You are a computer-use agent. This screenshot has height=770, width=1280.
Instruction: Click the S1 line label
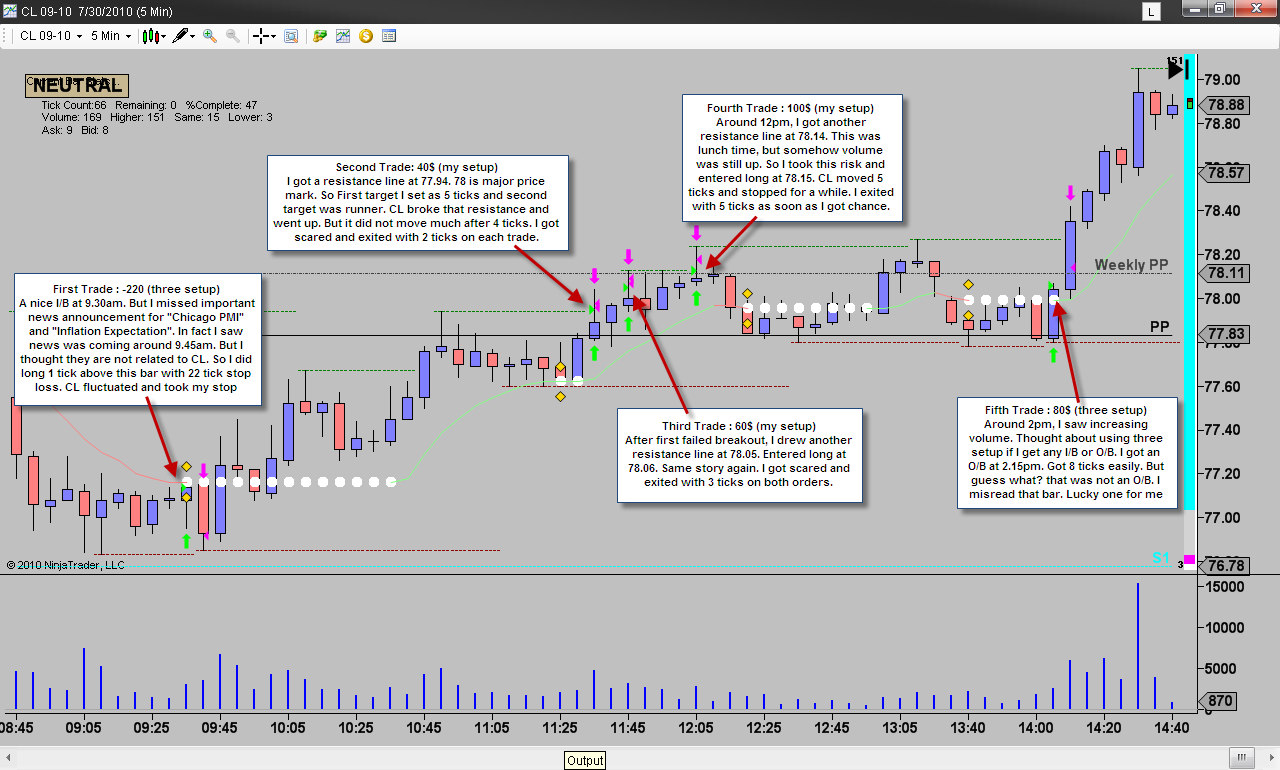(1161, 558)
